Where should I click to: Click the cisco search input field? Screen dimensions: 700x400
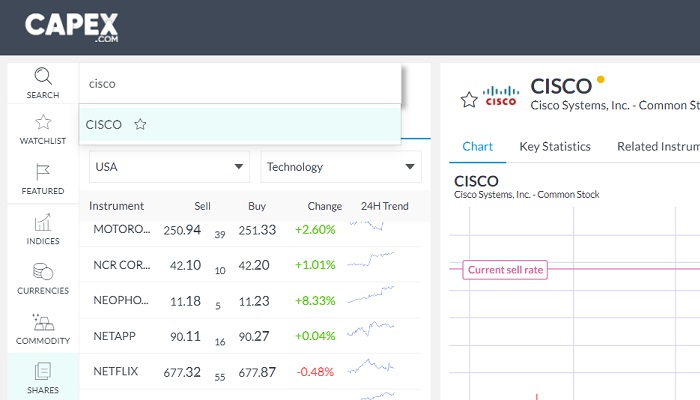[240, 83]
